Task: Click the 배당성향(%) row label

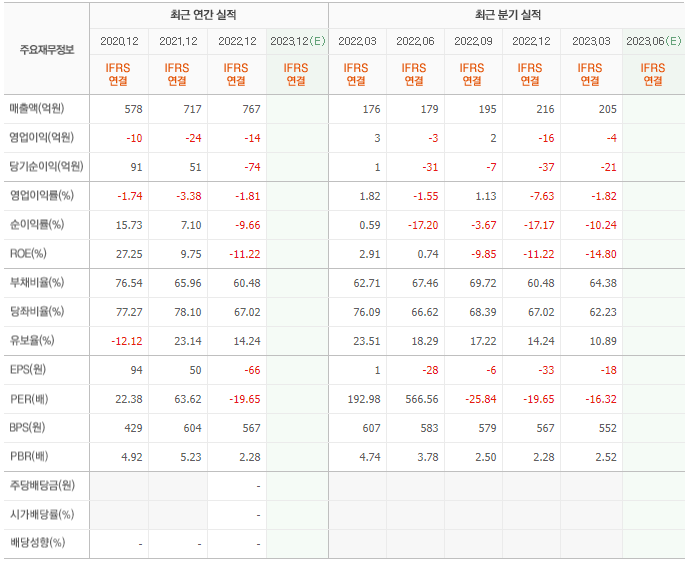Action: click(37, 542)
